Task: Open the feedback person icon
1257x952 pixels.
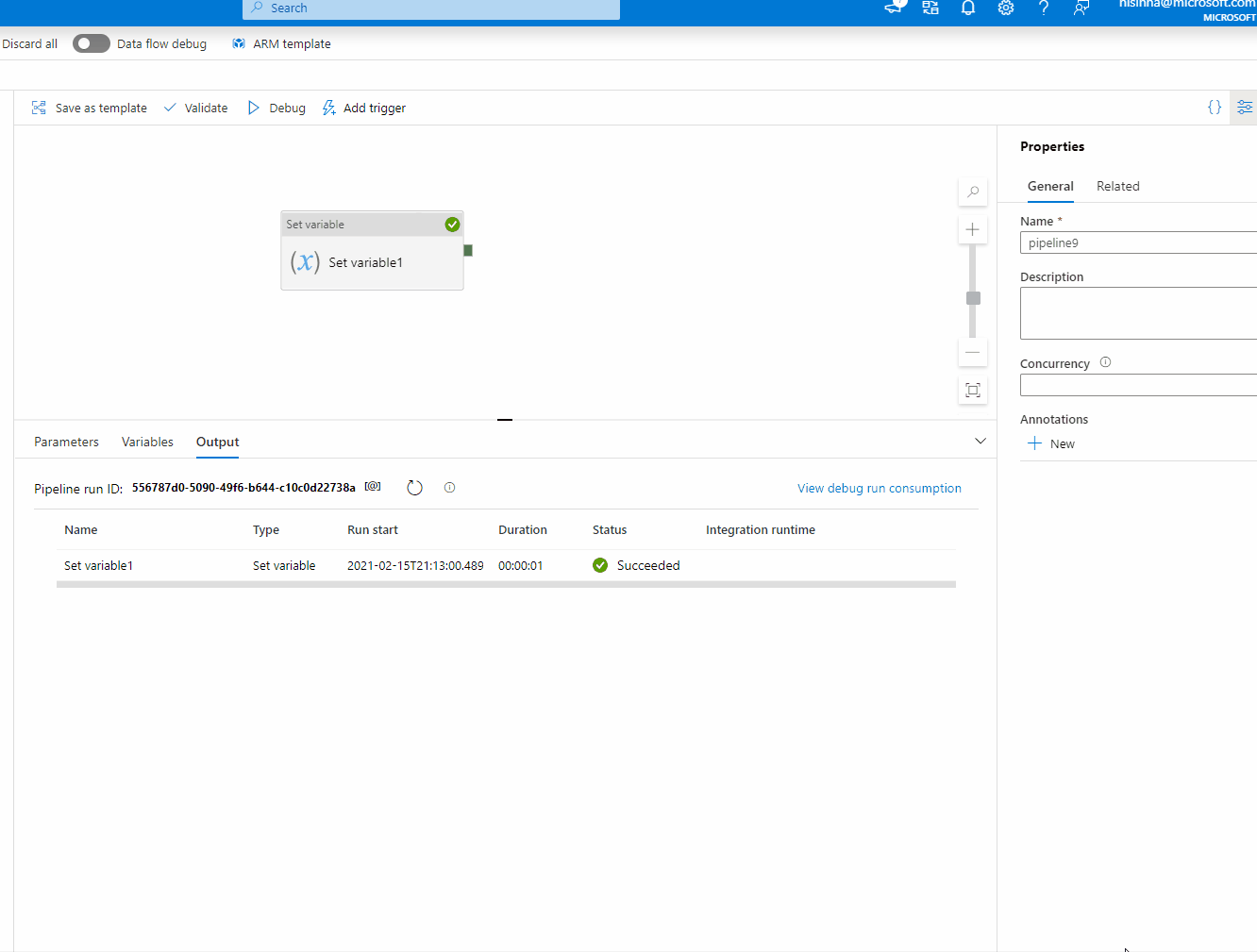Action: point(1081,8)
